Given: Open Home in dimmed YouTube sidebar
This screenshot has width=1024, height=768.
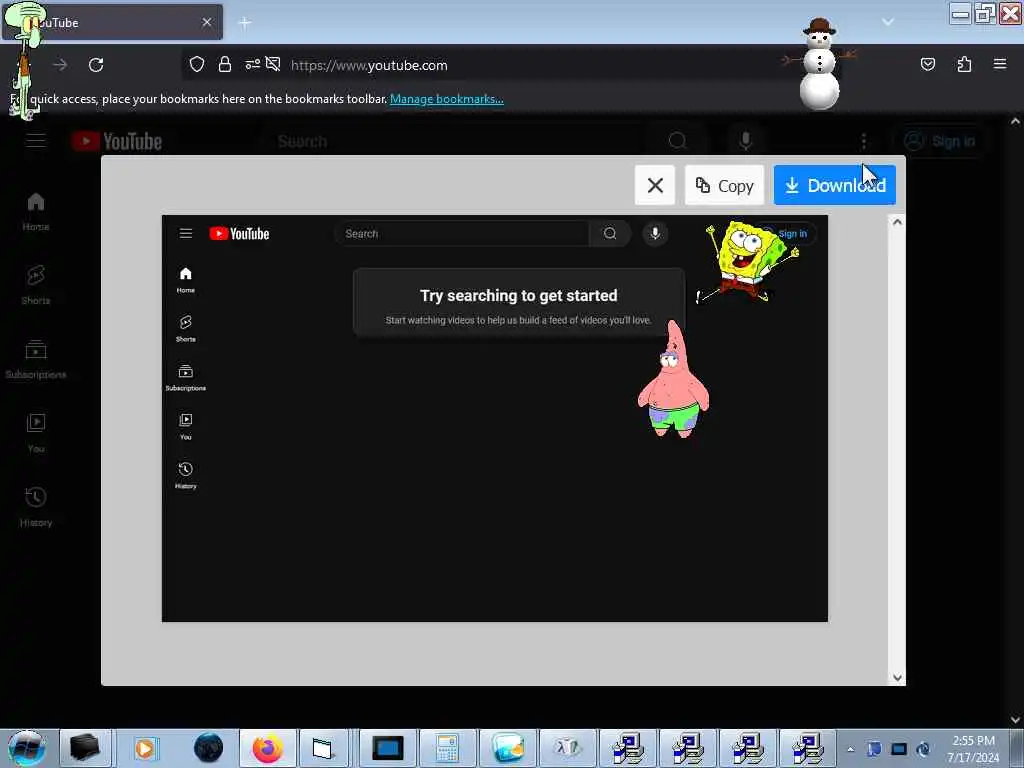Looking at the screenshot, I should (36, 212).
